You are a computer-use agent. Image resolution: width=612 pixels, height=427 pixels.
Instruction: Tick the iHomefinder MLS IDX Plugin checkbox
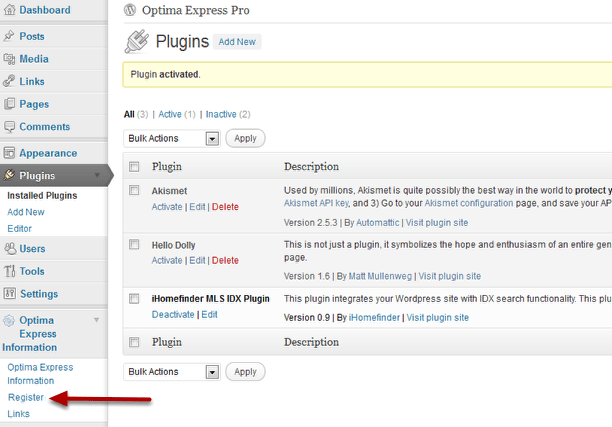tap(134, 299)
